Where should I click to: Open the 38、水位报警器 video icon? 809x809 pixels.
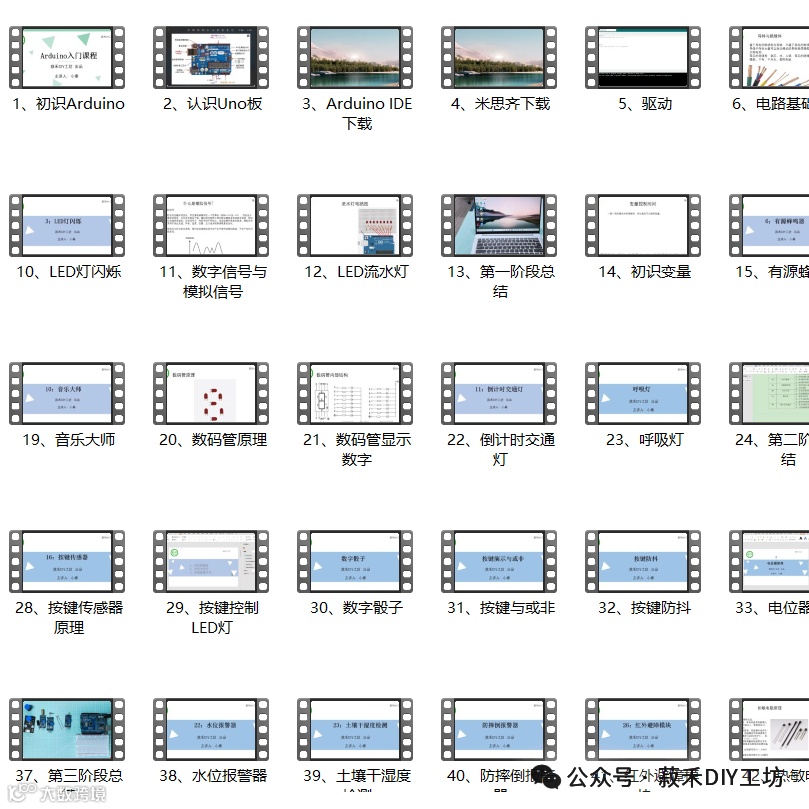pos(211,730)
